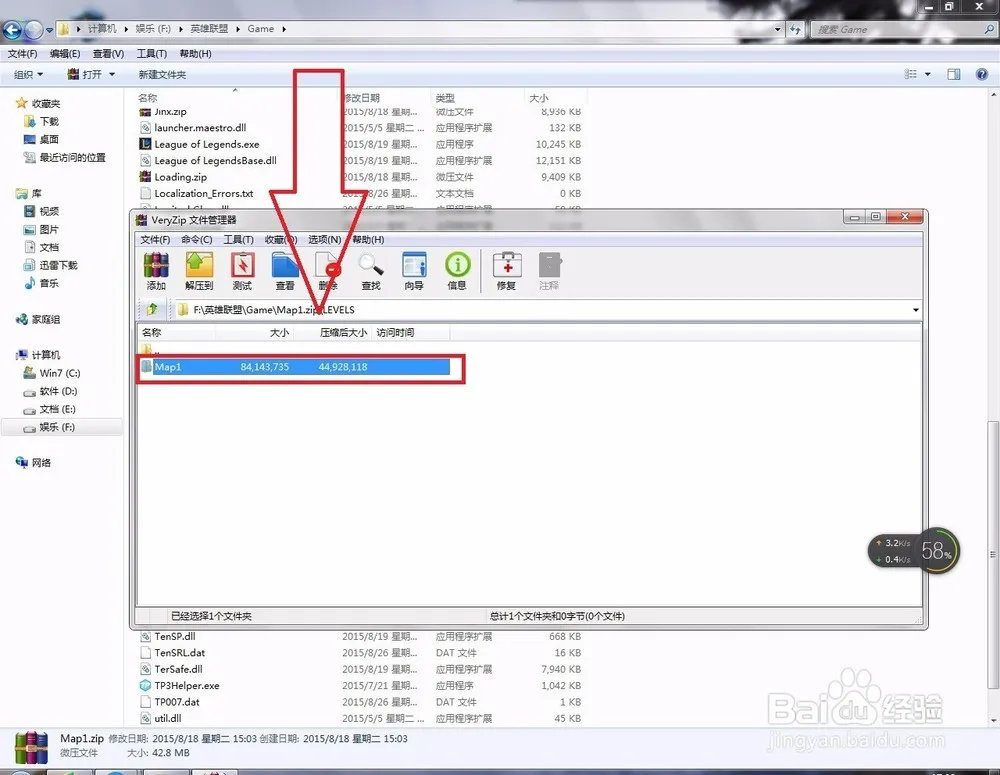
Task: Open the 组织 dropdown in the Explorer toolbar
Action: [x=29, y=75]
